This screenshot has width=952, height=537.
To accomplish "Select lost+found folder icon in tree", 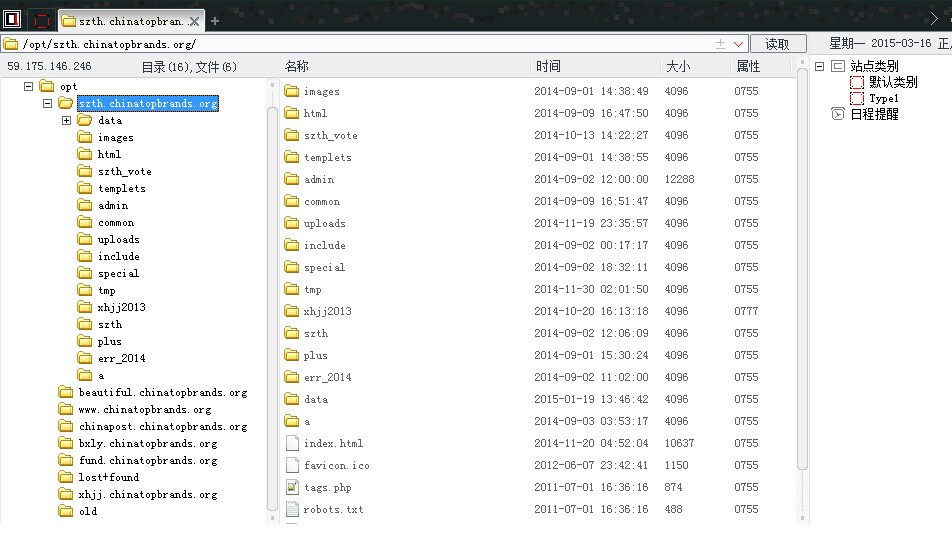I will (66, 477).
